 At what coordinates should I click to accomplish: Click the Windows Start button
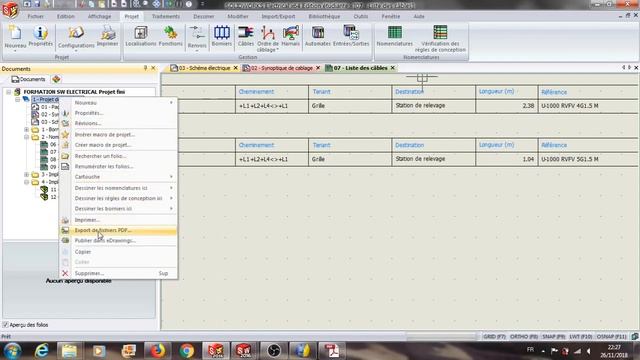tap(12, 351)
